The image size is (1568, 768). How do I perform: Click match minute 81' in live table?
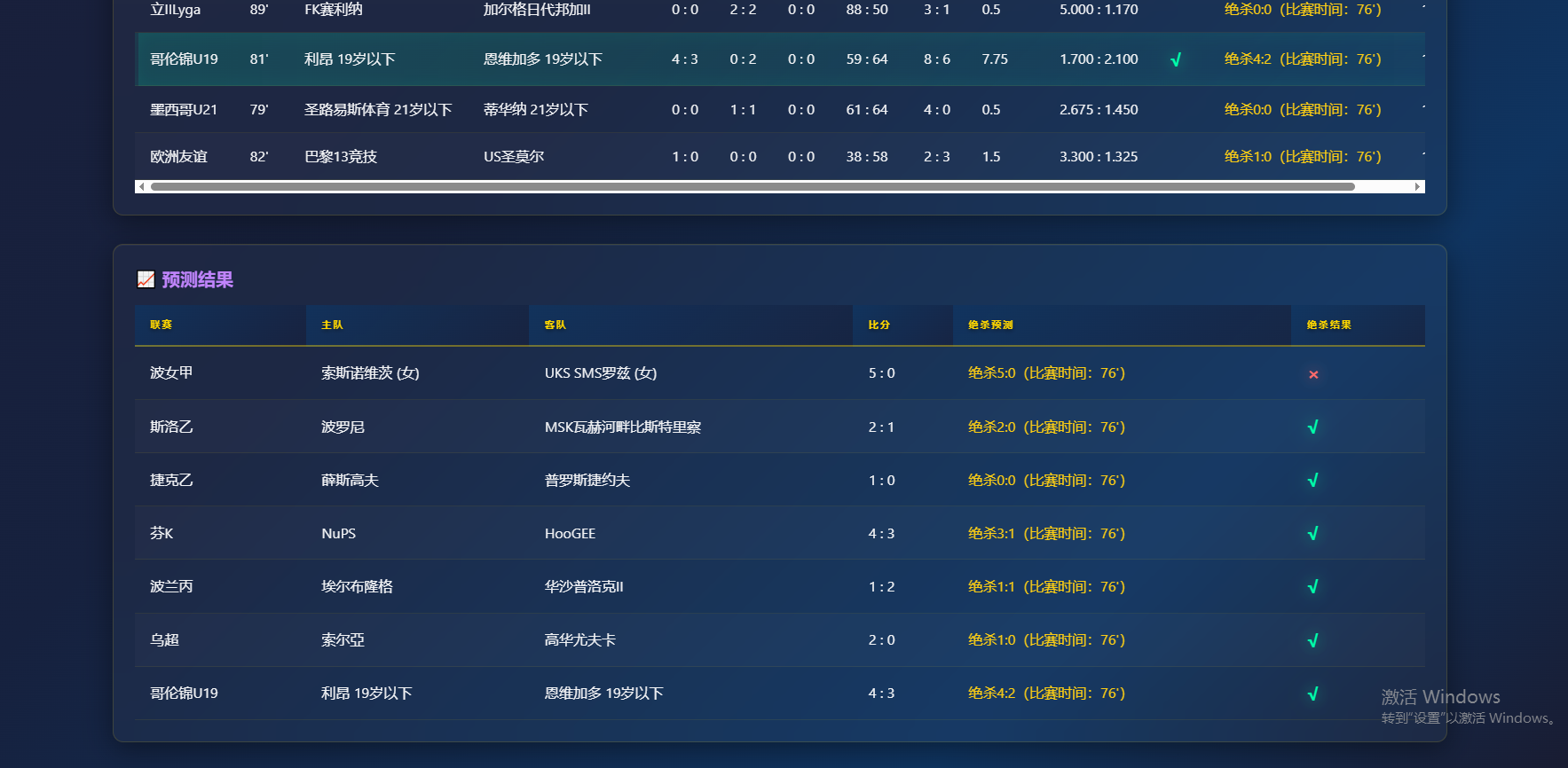tap(259, 59)
